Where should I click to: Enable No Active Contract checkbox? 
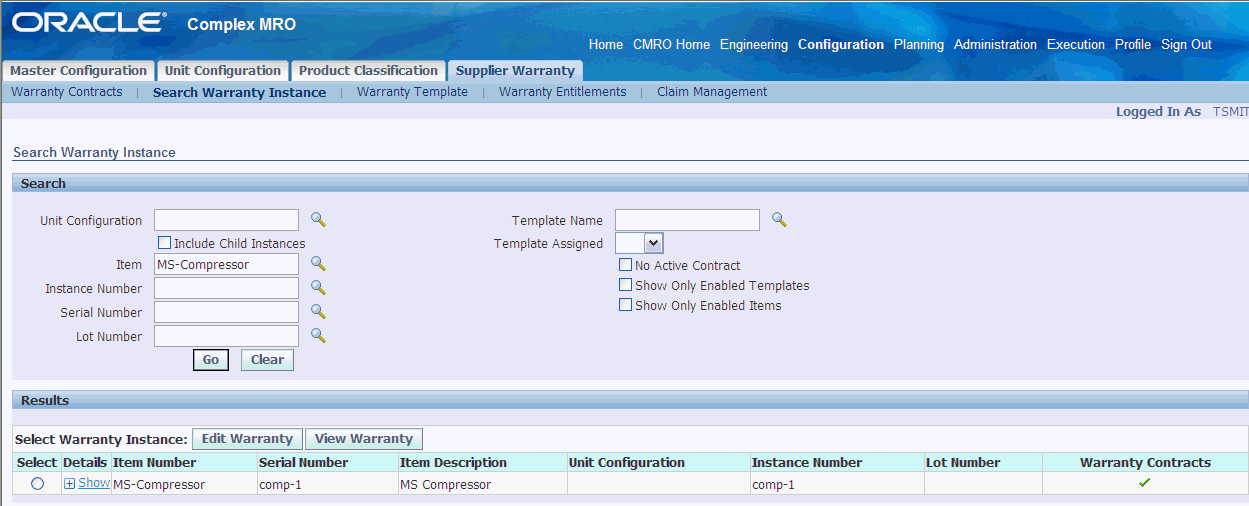click(625, 265)
